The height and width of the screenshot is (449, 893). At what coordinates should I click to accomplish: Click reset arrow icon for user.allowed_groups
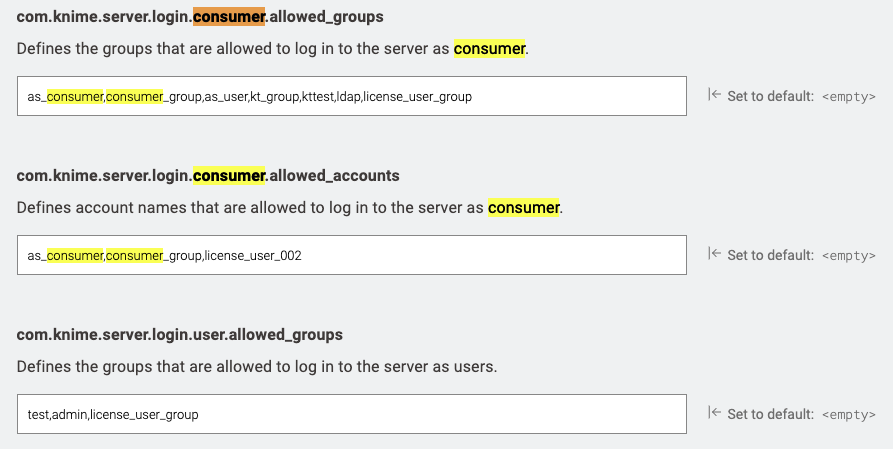click(x=714, y=413)
